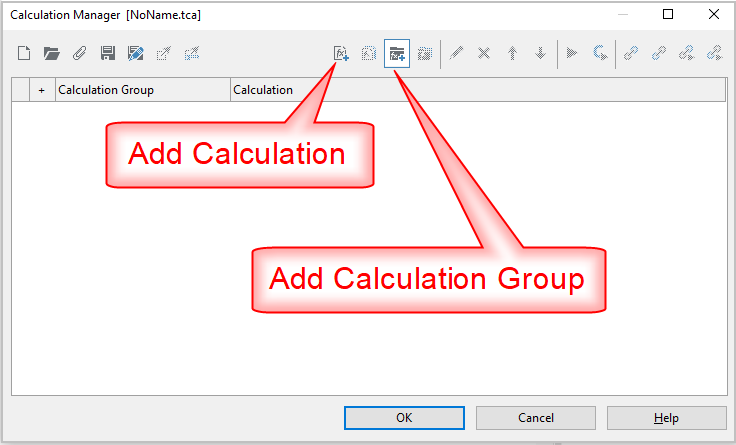Click the last chain link icon
This screenshot has height=445, width=736.
pos(715,54)
